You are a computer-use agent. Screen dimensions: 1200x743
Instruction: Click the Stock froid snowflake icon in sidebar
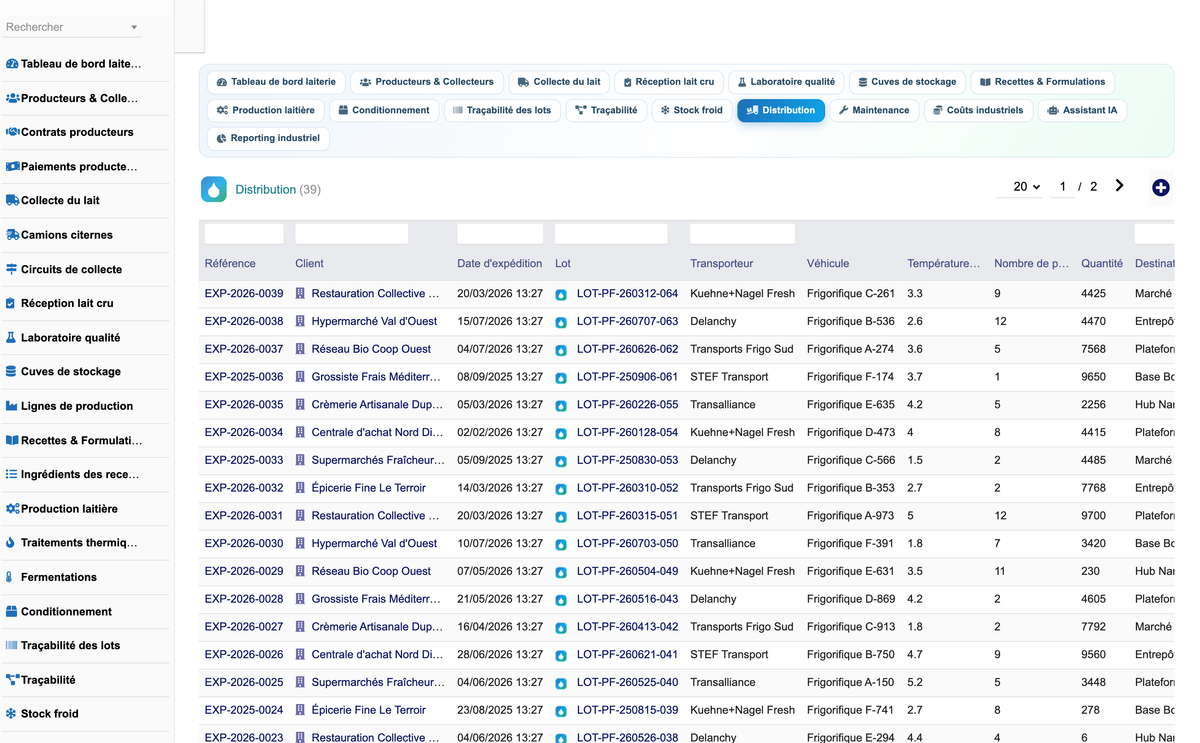(x=12, y=714)
